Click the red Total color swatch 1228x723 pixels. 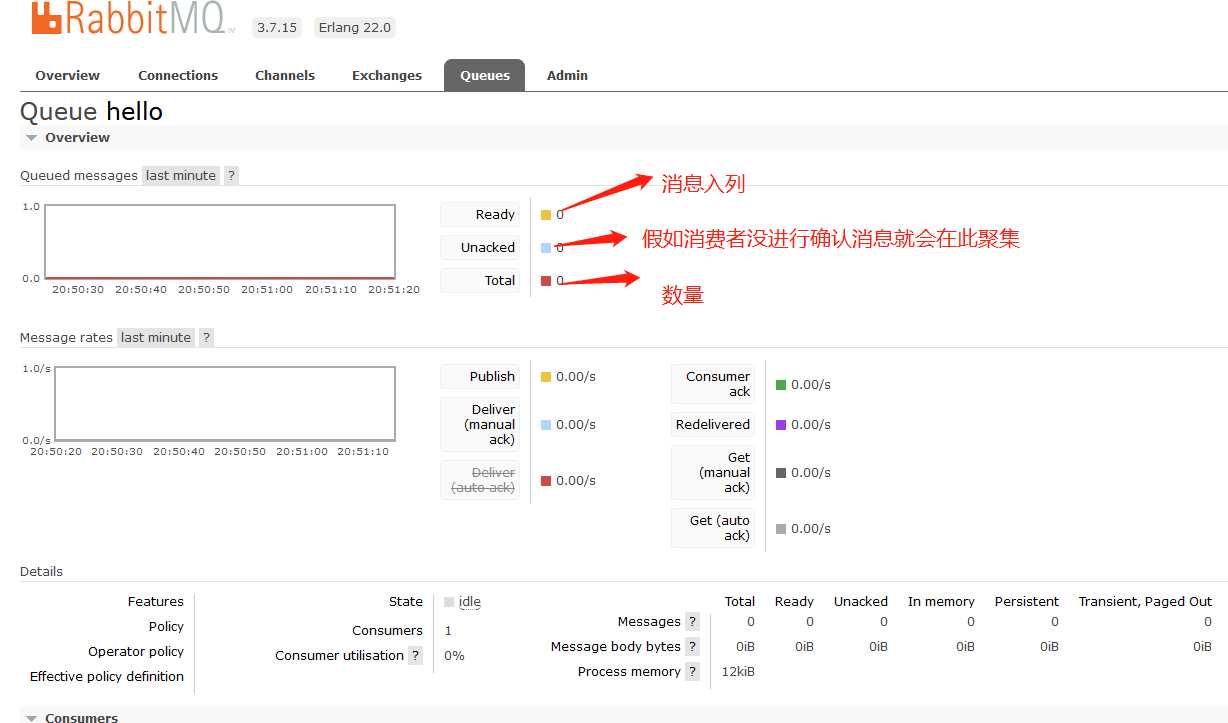546,280
